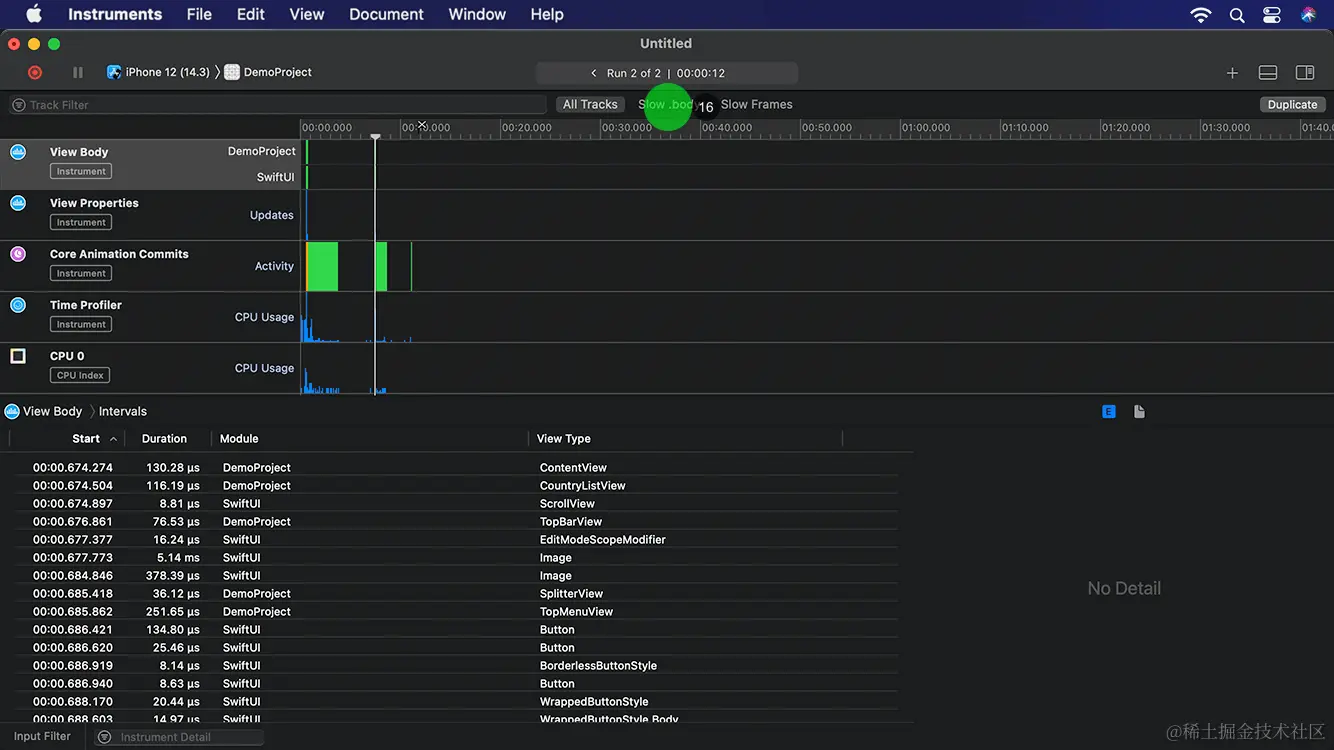The height and width of the screenshot is (750, 1334).
Task: Sort by the Duration column header
Action: tap(164, 439)
